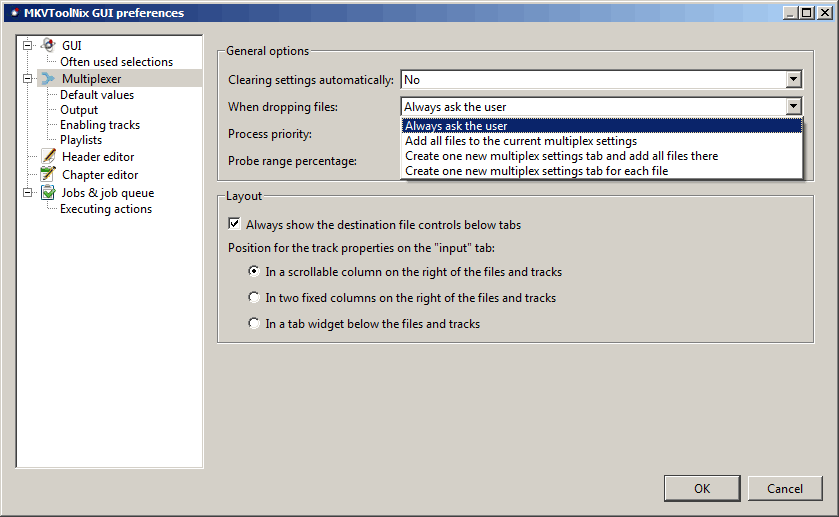Image resolution: width=839 pixels, height=517 pixels.
Task: Open 'Enabling tracks' settings page
Action: point(100,125)
